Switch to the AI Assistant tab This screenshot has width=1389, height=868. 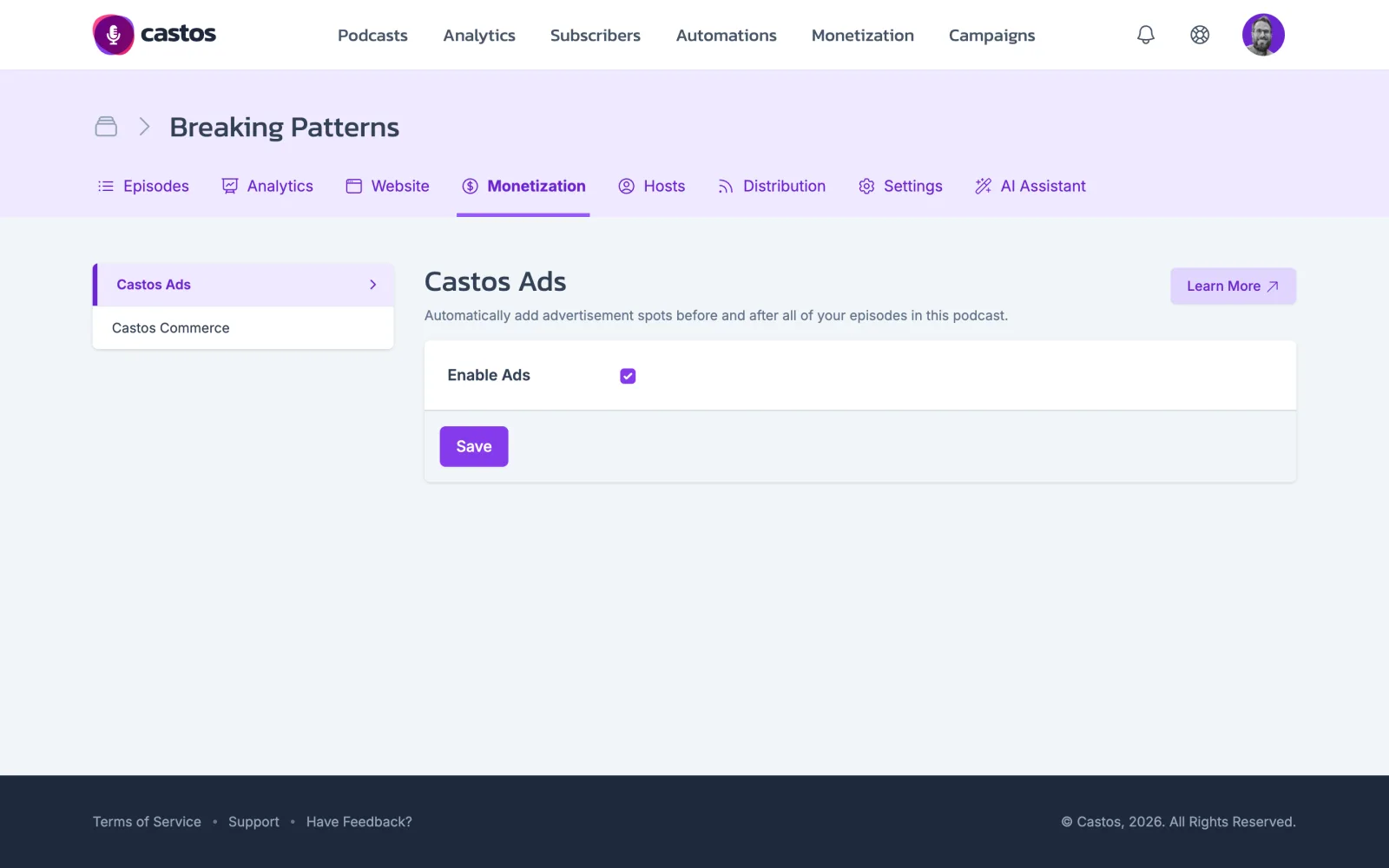(x=1030, y=187)
